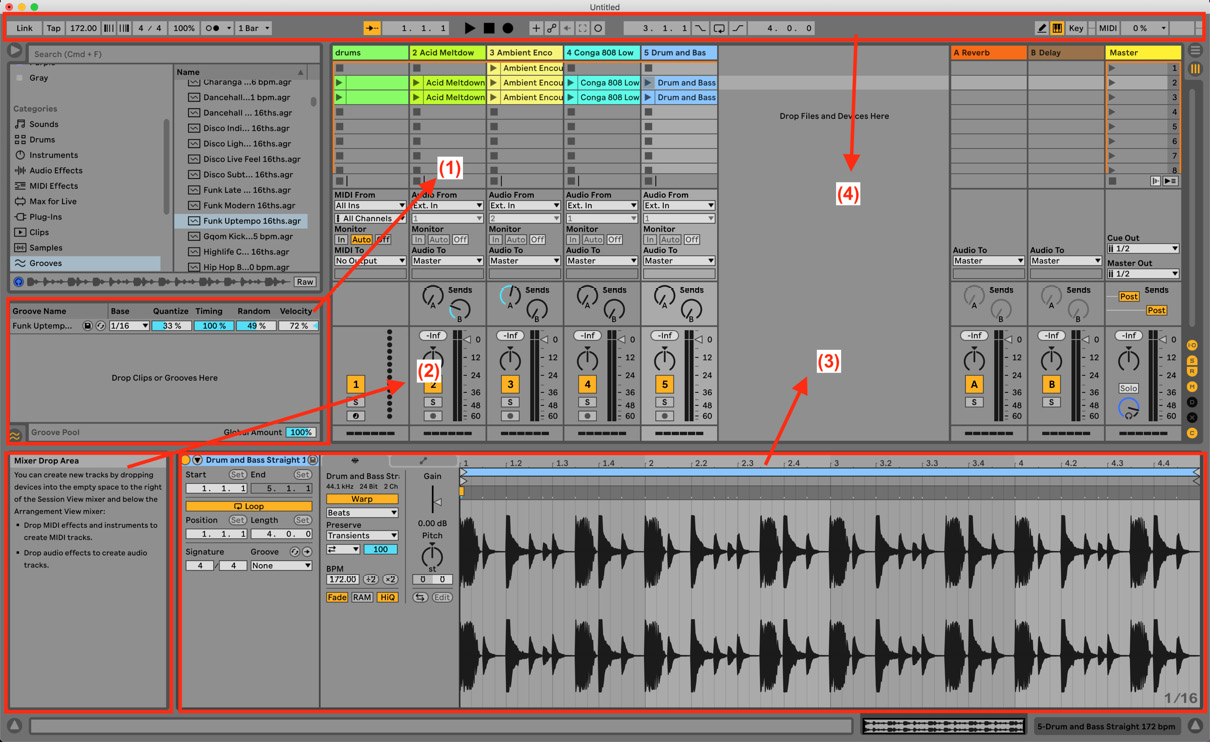Image resolution: width=1210 pixels, height=743 pixels.
Task: Click the reverse sample arrows icon
Action: (420, 597)
